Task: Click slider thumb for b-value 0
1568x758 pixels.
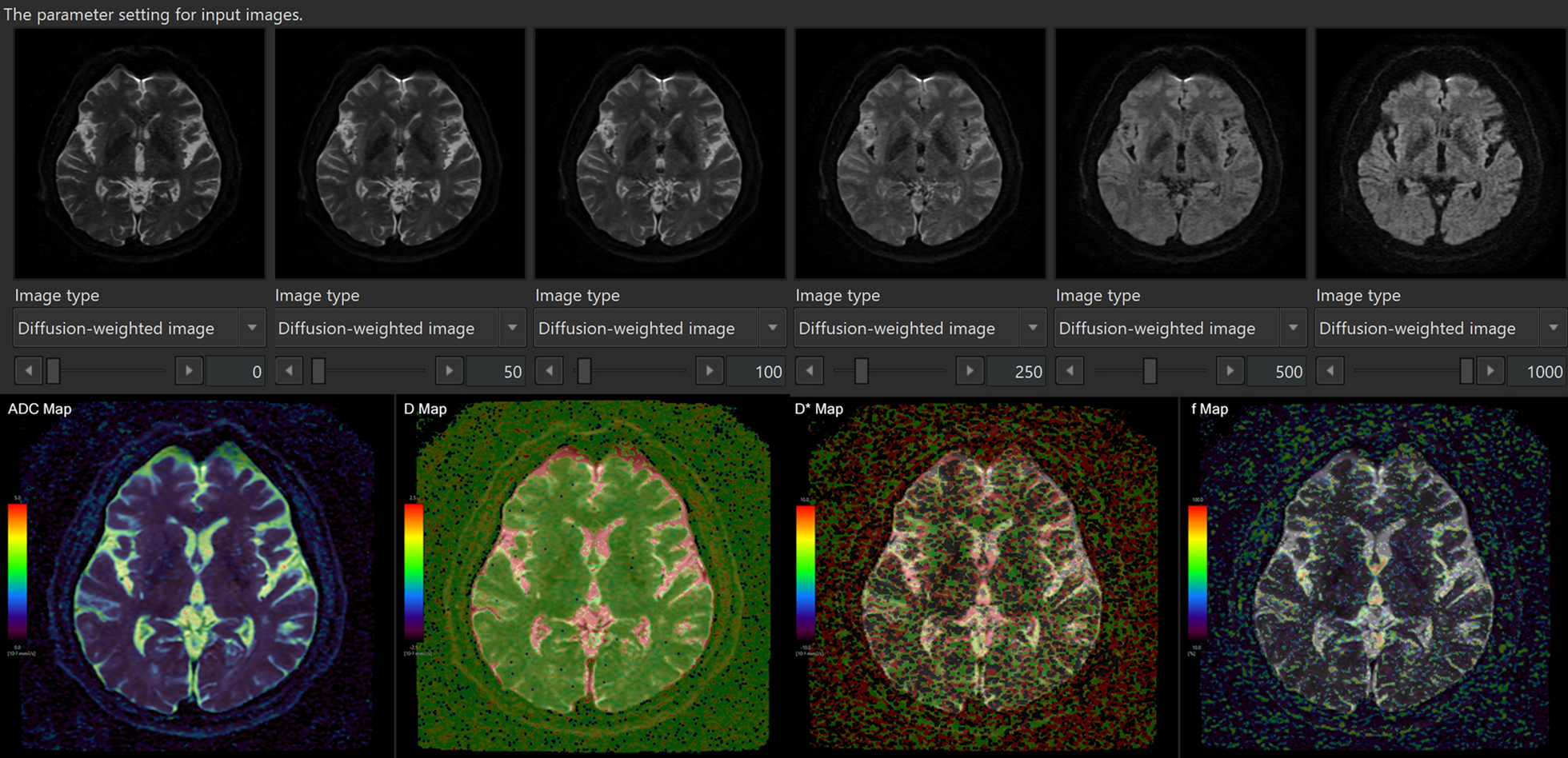Action: [54, 371]
